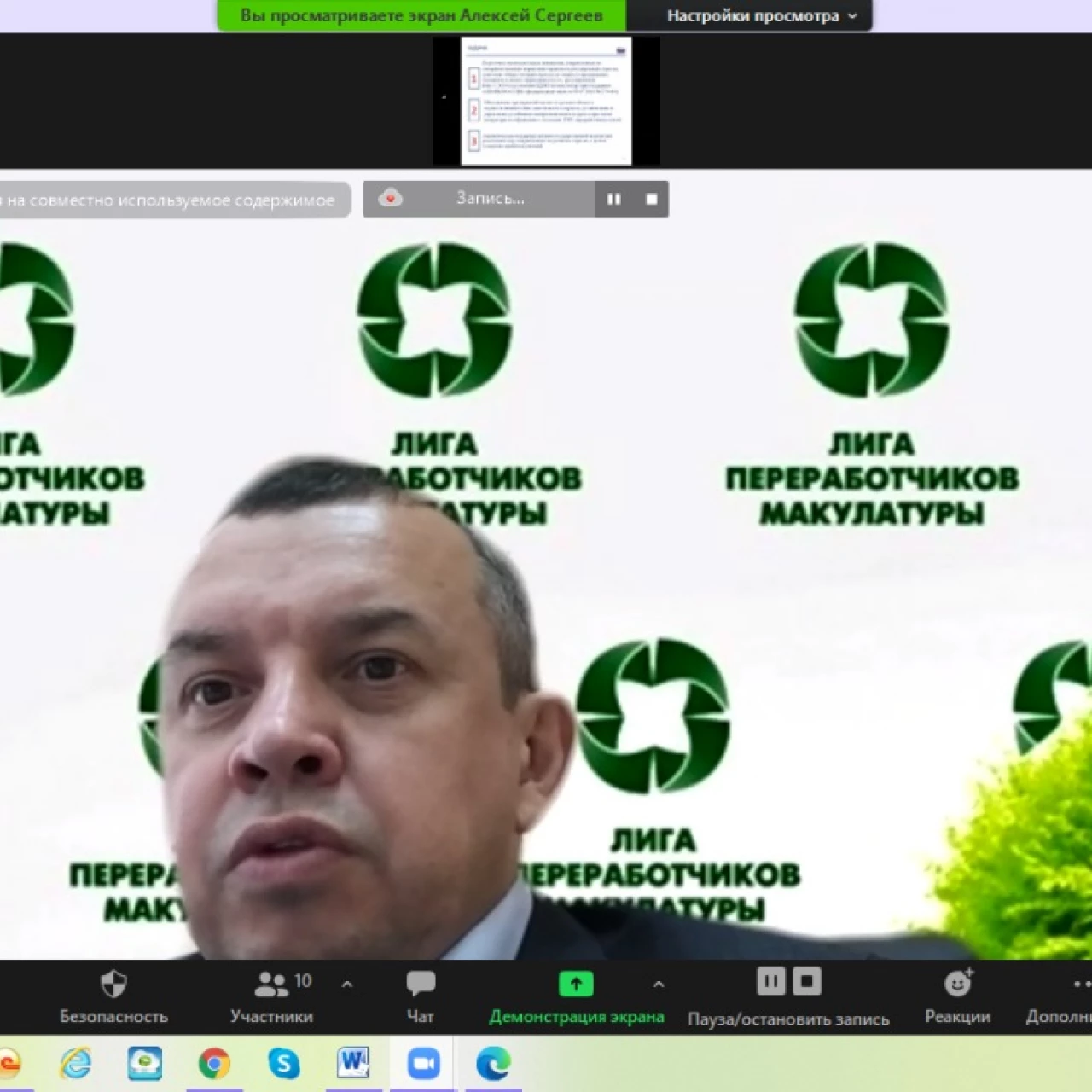Viewport: 1092px width, 1092px height.
Task: Open the Чат chat panel
Action: click(x=421, y=996)
